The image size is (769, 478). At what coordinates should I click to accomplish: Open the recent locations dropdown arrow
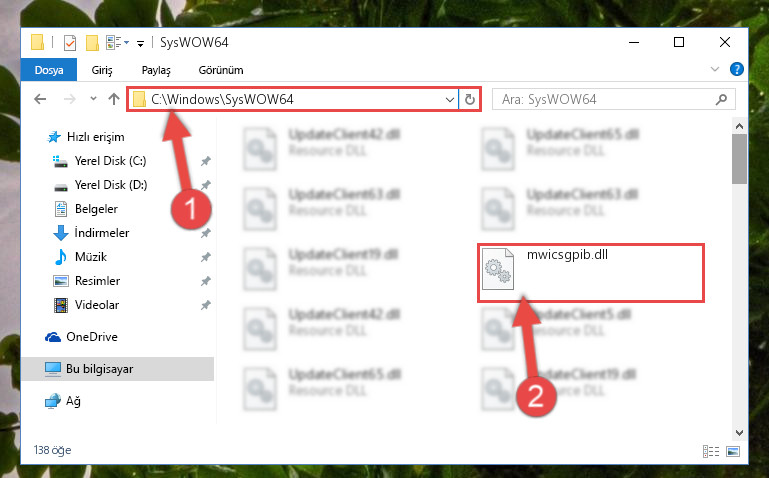93,99
